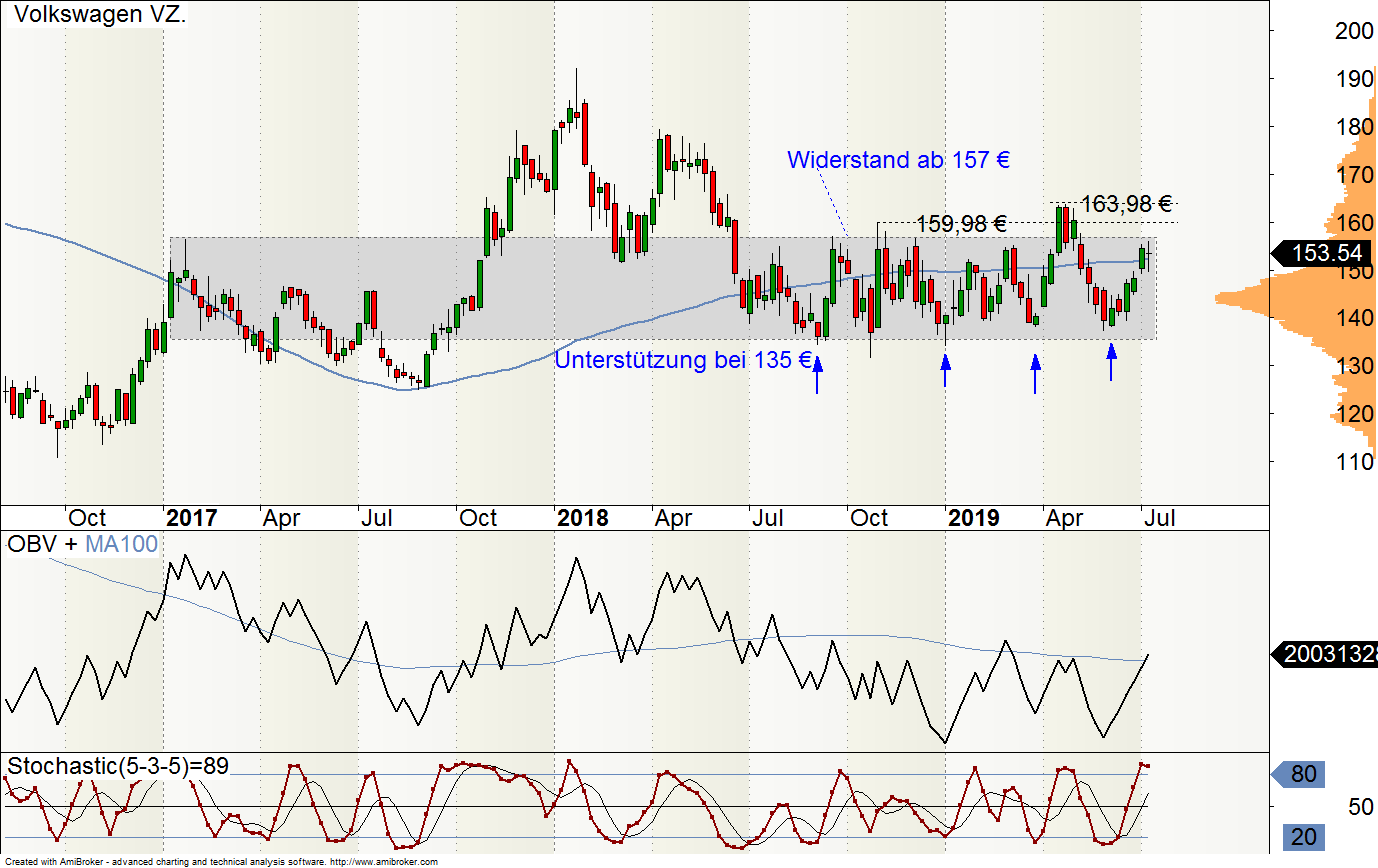Click the 'Volkswagen VZ.' chart title
This screenshot has width=1378, height=868.
(99, 15)
